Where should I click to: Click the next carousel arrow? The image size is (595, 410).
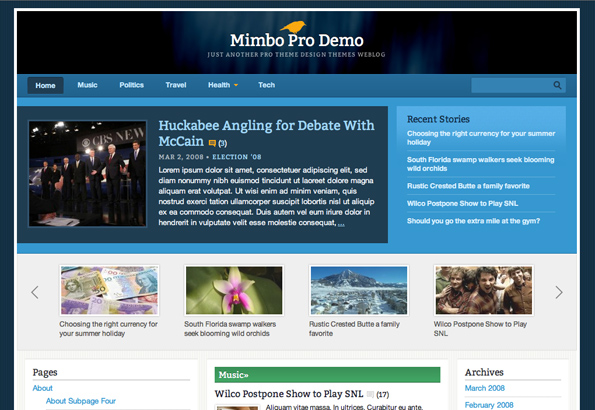pyautogui.click(x=559, y=292)
